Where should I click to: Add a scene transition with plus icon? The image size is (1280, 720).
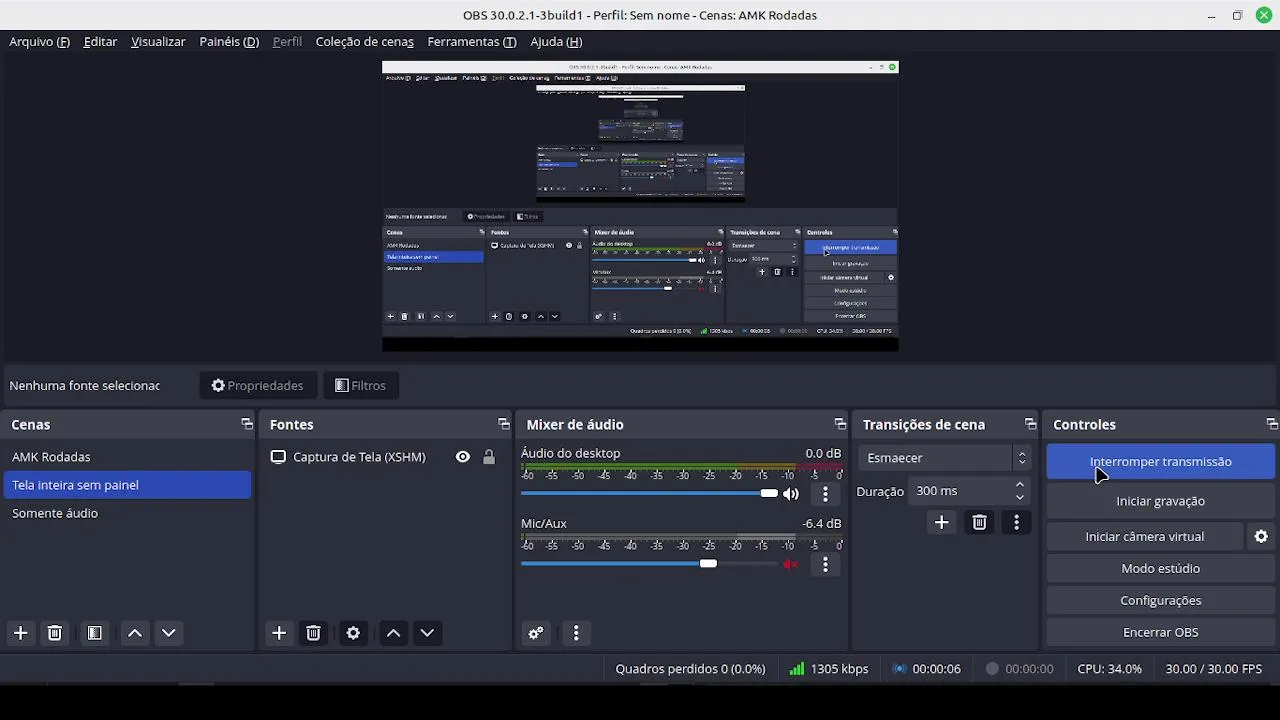[941, 522]
